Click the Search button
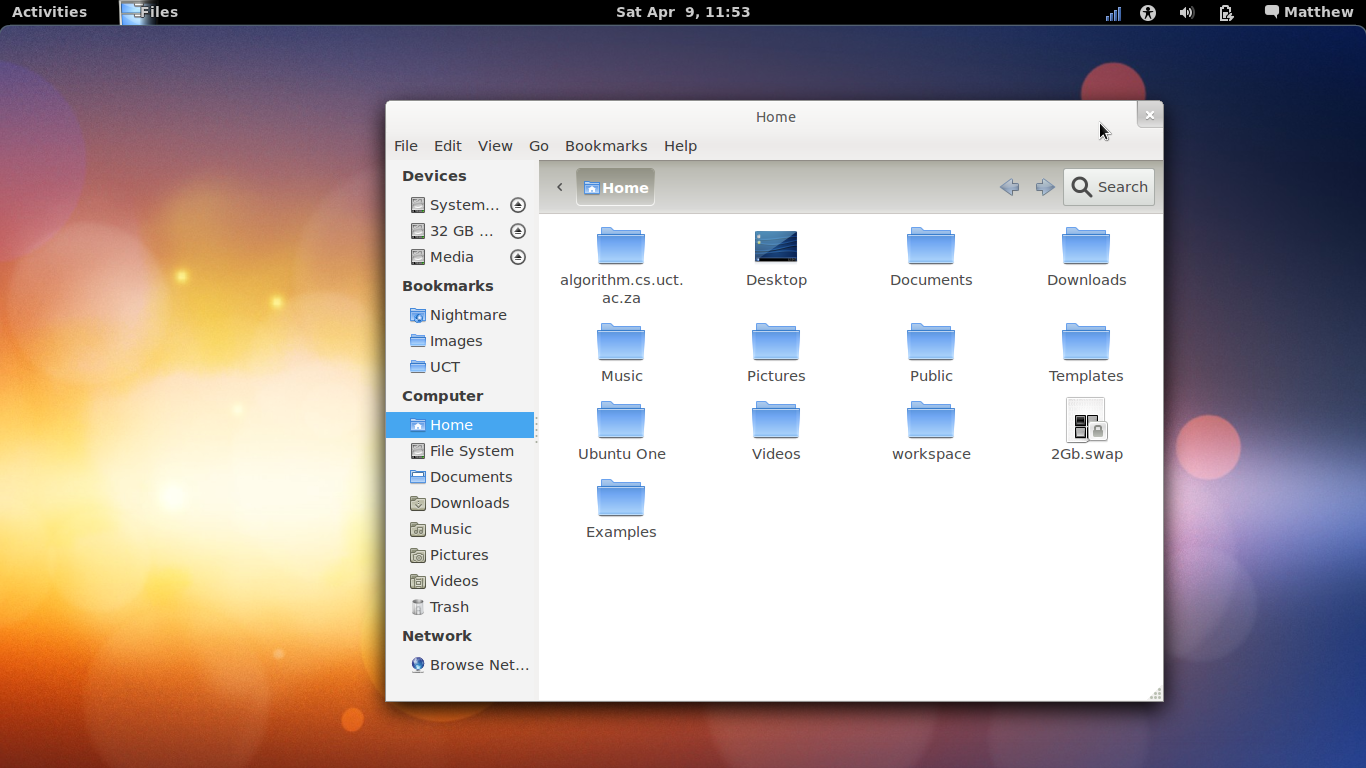Image resolution: width=1366 pixels, height=768 pixels. (x=1108, y=187)
